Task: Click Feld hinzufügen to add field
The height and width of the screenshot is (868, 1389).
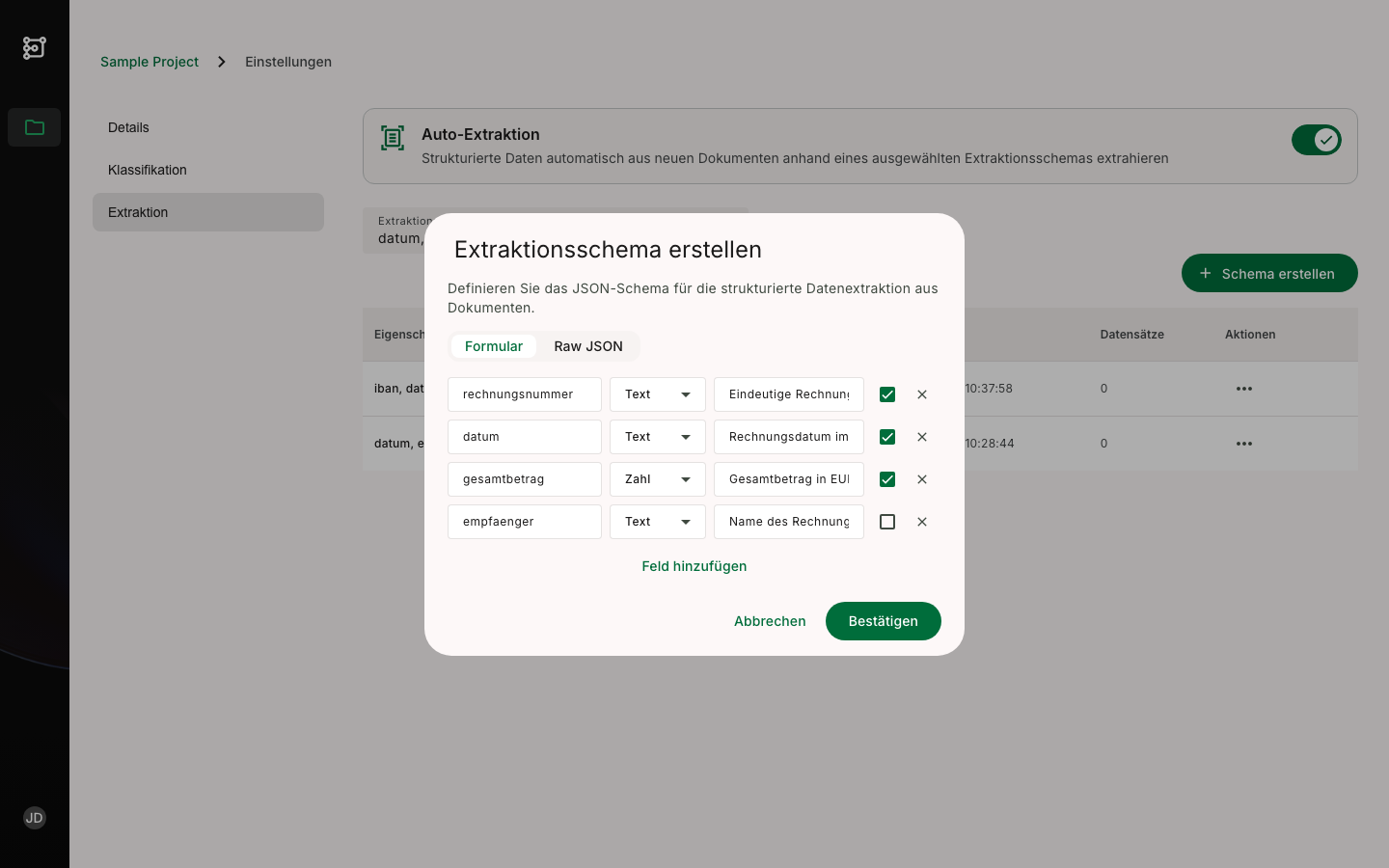Action: pos(694,566)
